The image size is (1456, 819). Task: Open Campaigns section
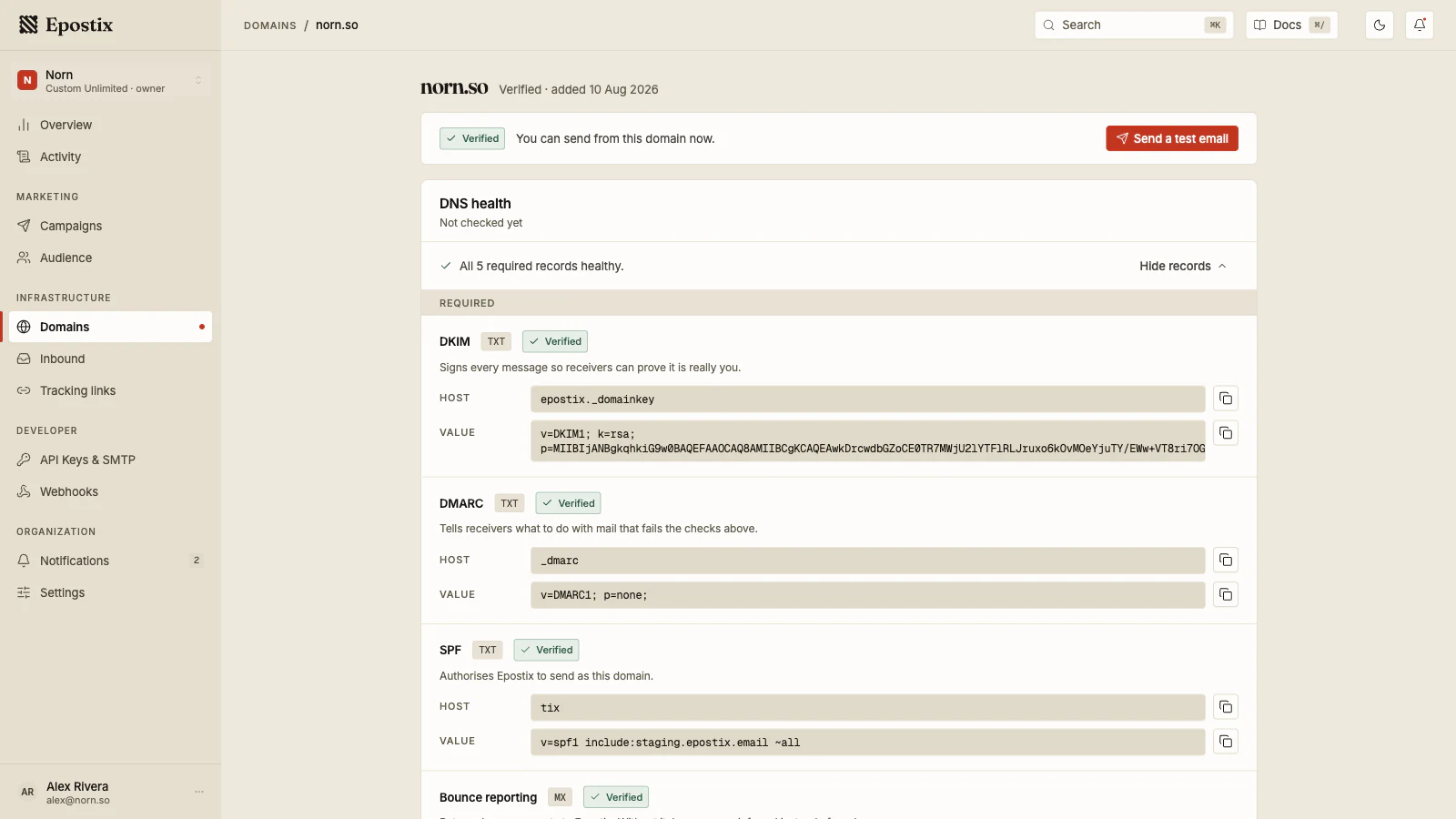point(110,226)
